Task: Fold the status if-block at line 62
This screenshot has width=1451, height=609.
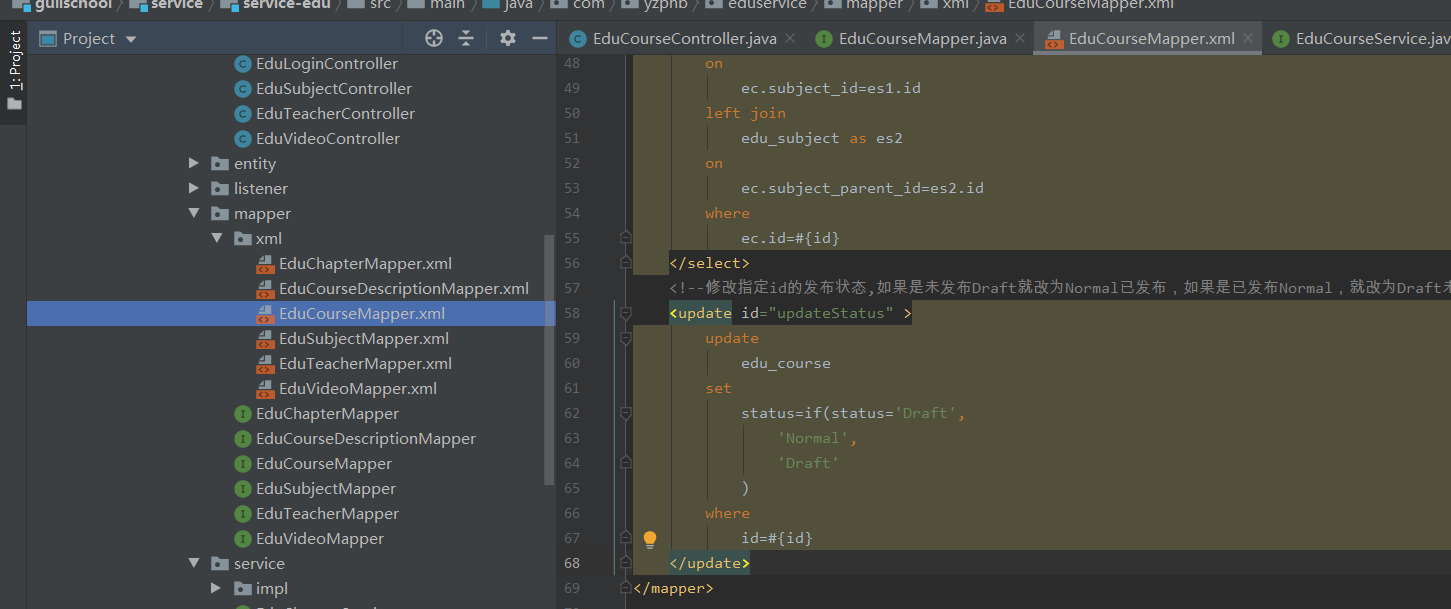Action: pyautogui.click(x=625, y=413)
